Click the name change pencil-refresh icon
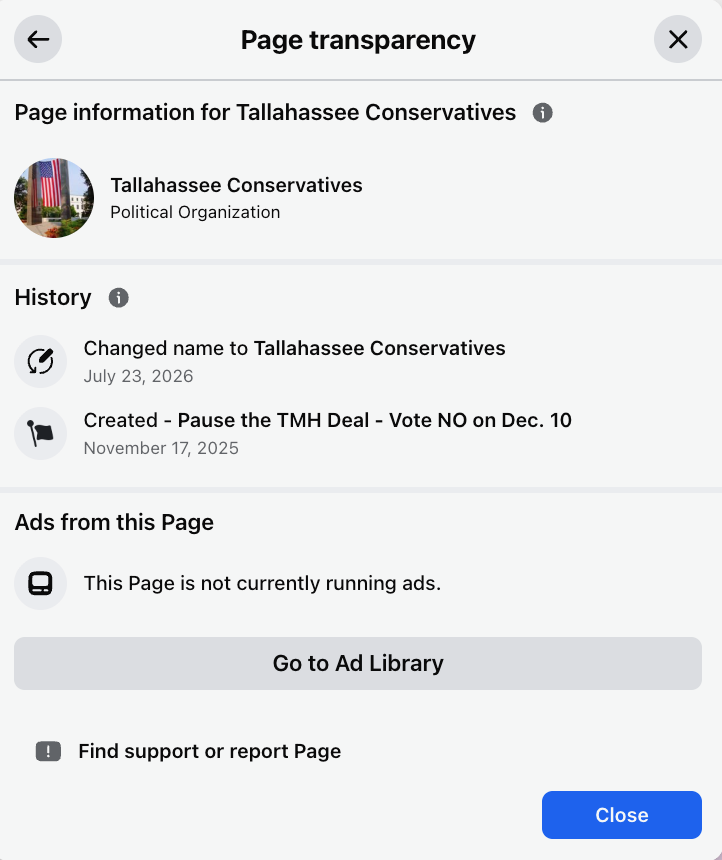Screen dimensions: 722x860 41,361
